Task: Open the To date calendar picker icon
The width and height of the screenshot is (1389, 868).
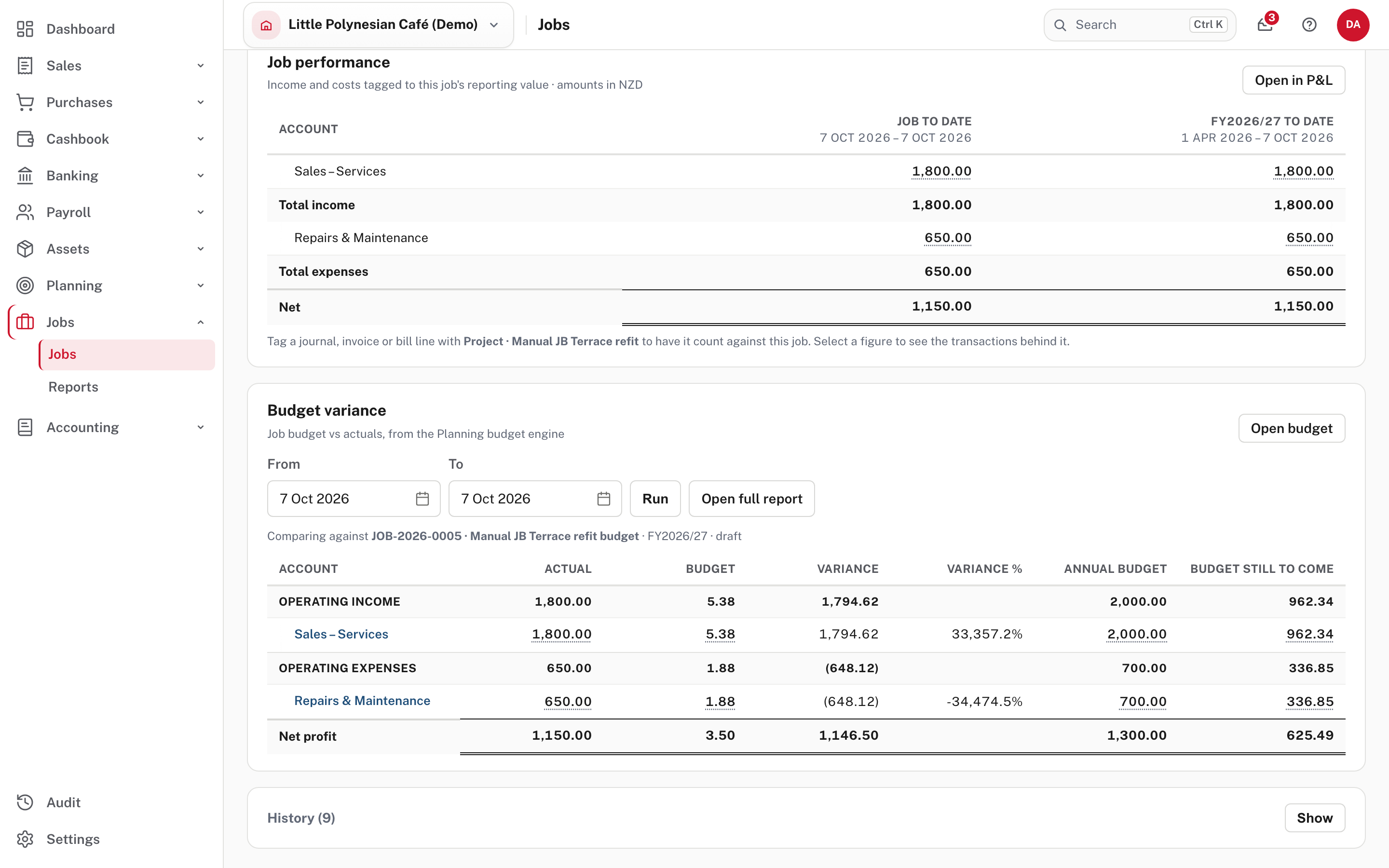Action: point(604,498)
